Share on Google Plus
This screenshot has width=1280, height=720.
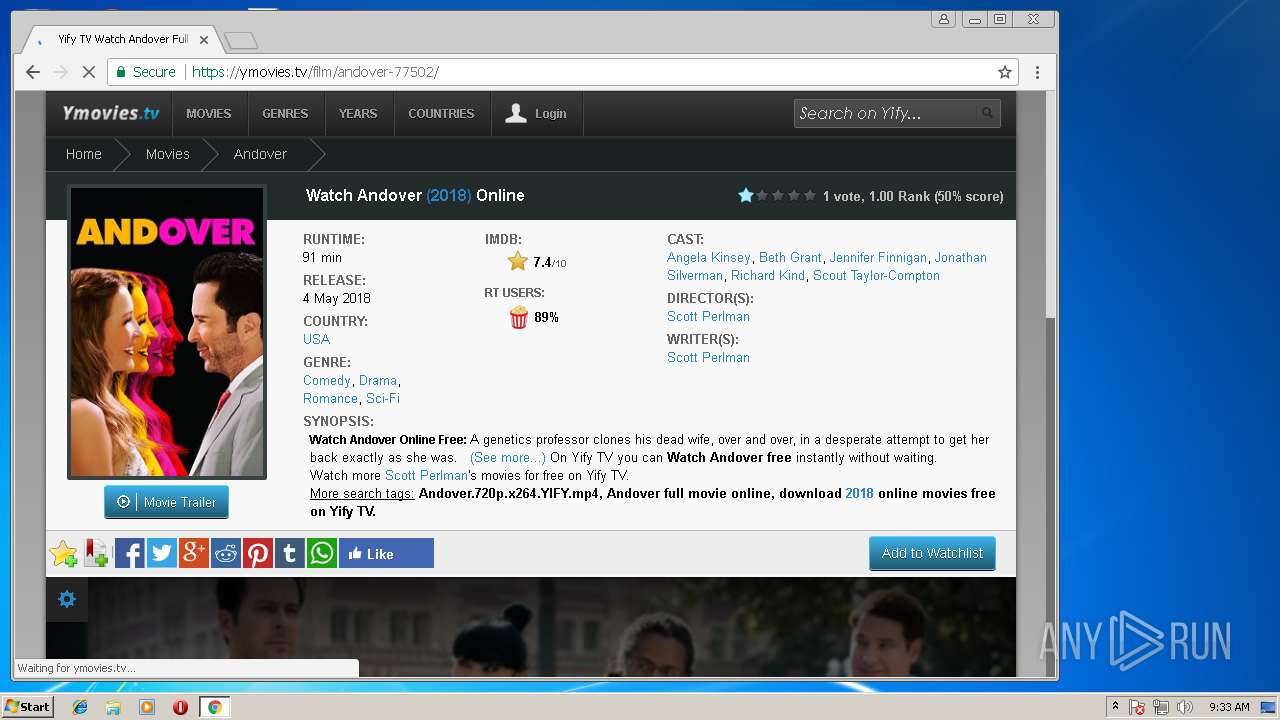pyautogui.click(x=193, y=553)
